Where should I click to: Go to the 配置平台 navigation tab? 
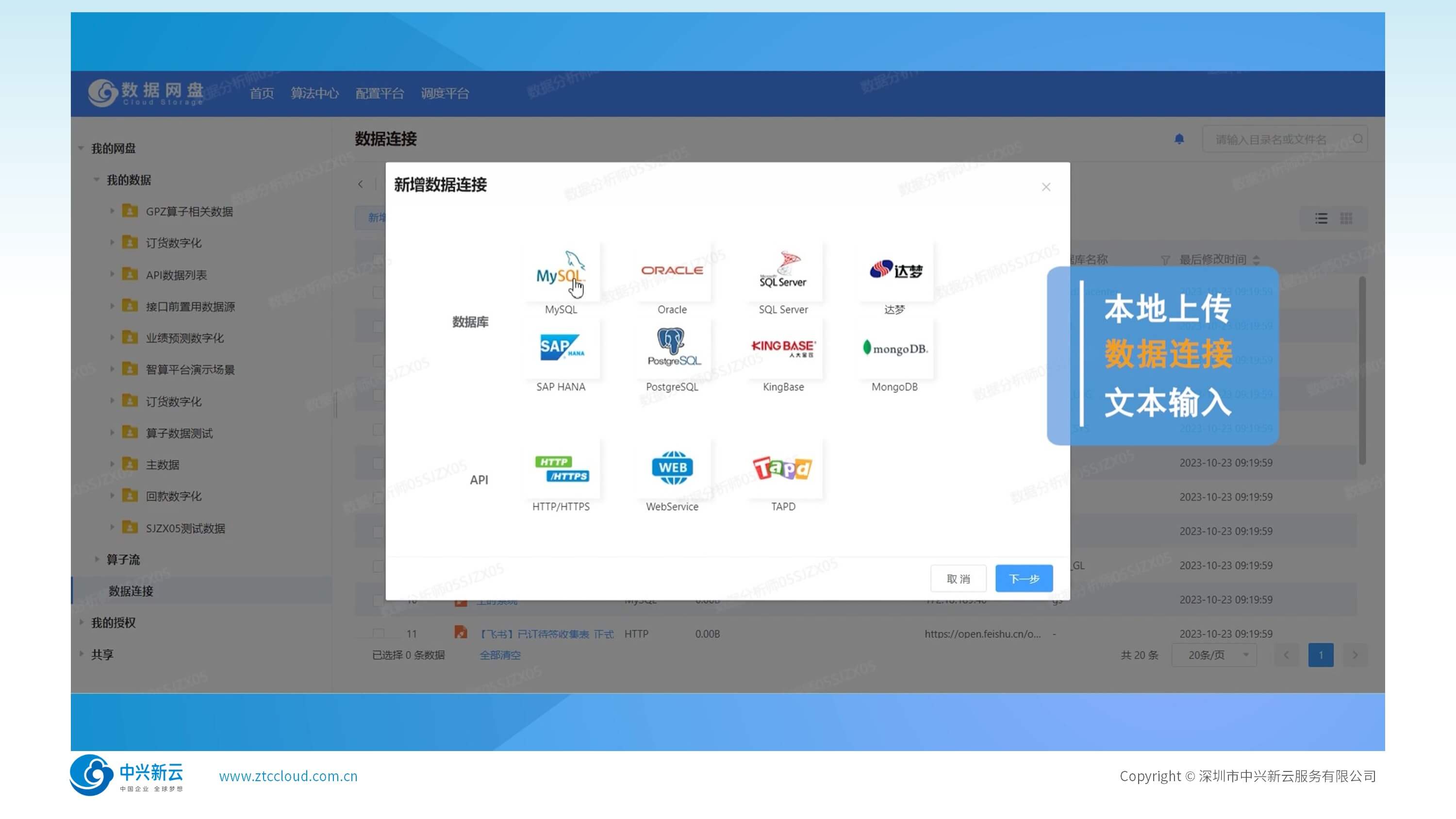(379, 93)
